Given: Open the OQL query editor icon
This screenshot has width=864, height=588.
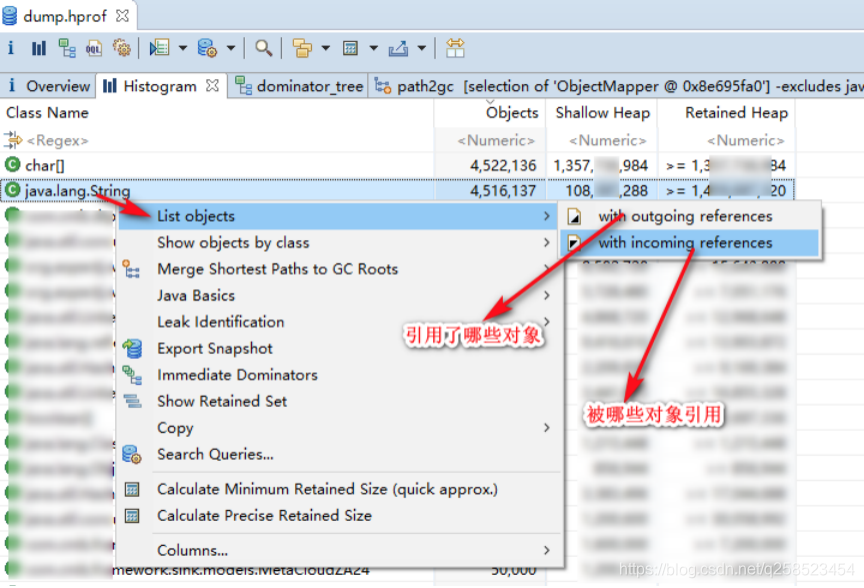Looking at the screenshot, I should tap(95, 47).
